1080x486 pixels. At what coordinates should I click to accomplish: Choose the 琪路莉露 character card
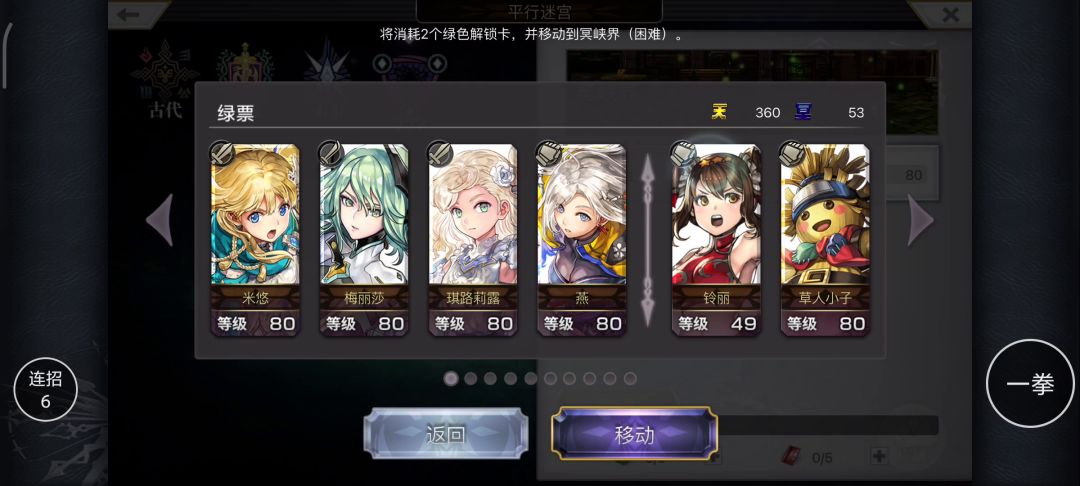pos(472,239)
